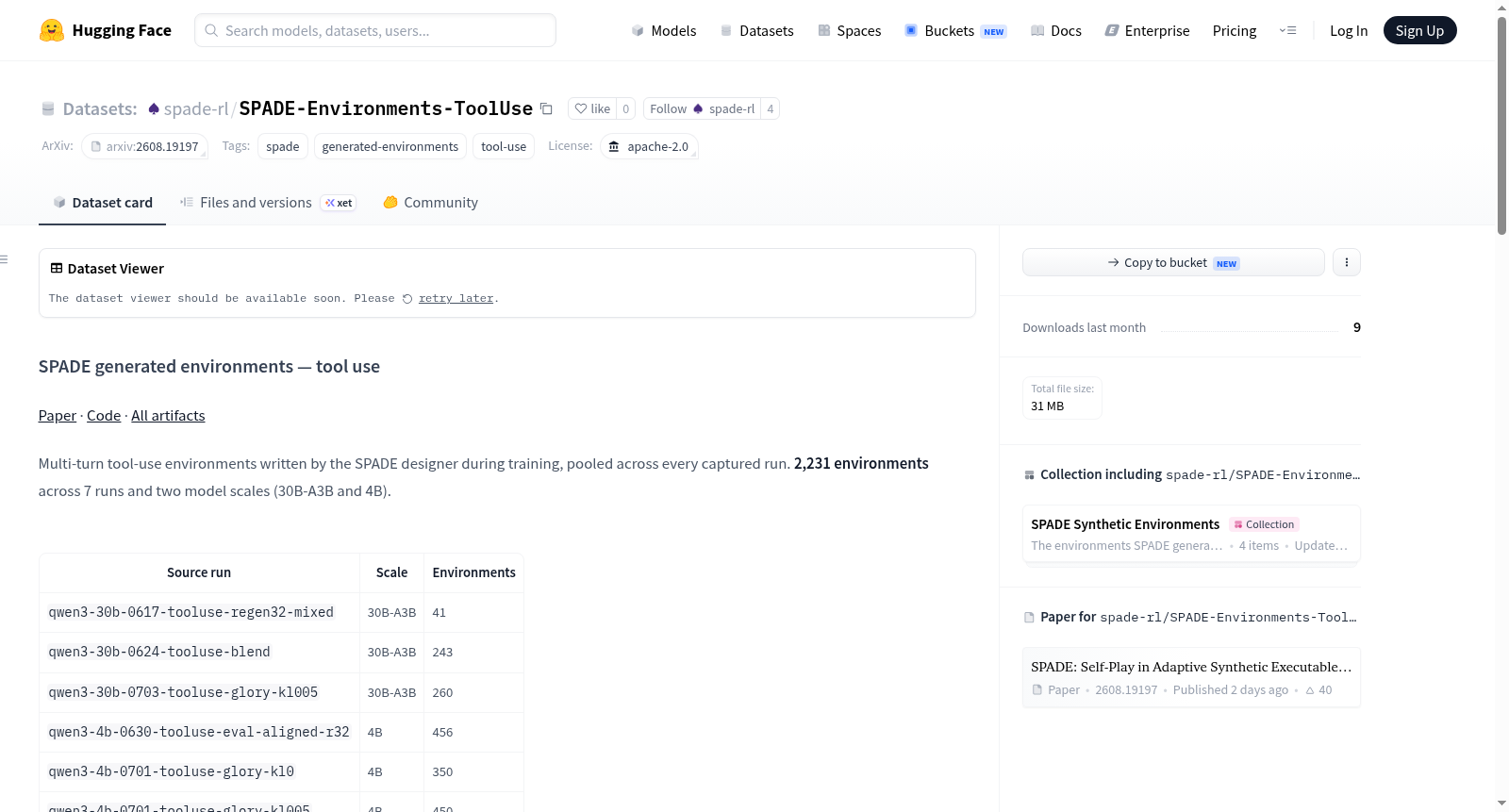The image size is (1509, 812).
Task: Select the tool-use tag
Action: coord(504,146)
